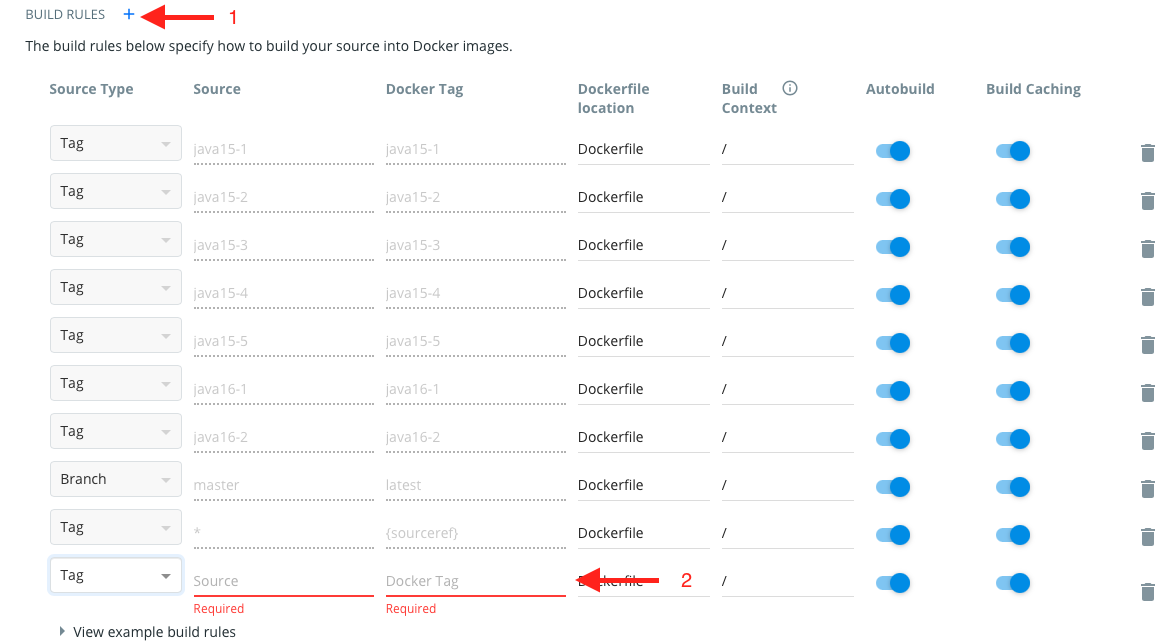Viewport: 1171px width, 641px height.
Task: Delete the java16-2 build rule
Action: pyautogui.click(x=1147, y=441)
